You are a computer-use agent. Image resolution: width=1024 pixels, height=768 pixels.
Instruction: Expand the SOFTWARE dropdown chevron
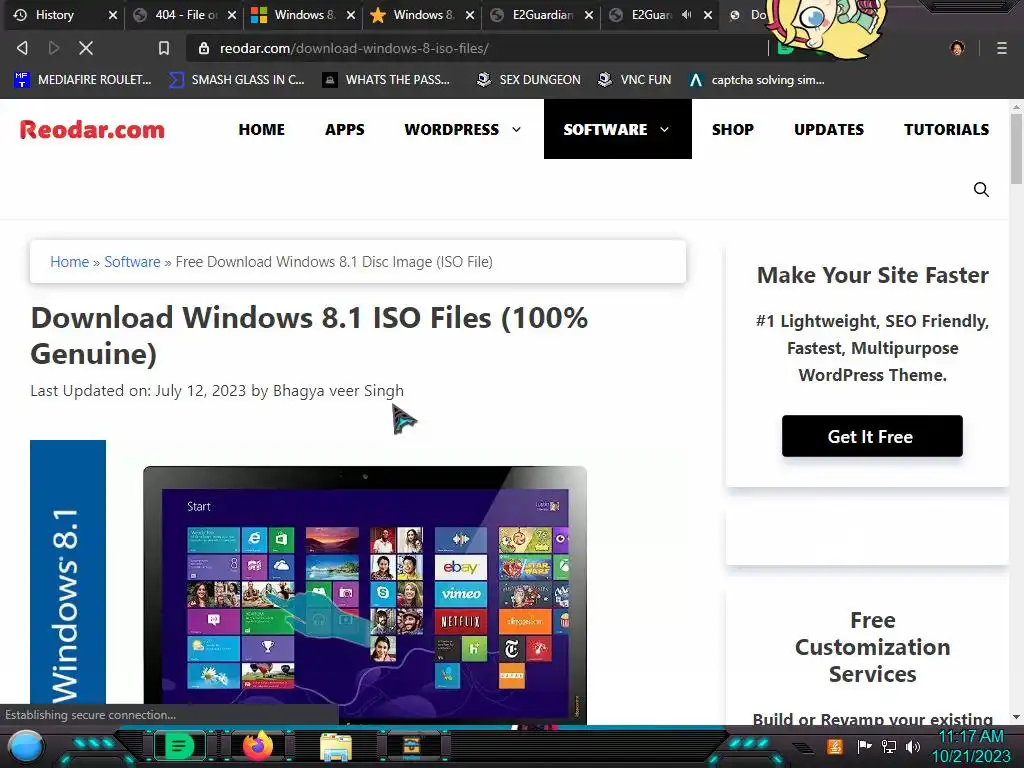[x=665, y=129]
